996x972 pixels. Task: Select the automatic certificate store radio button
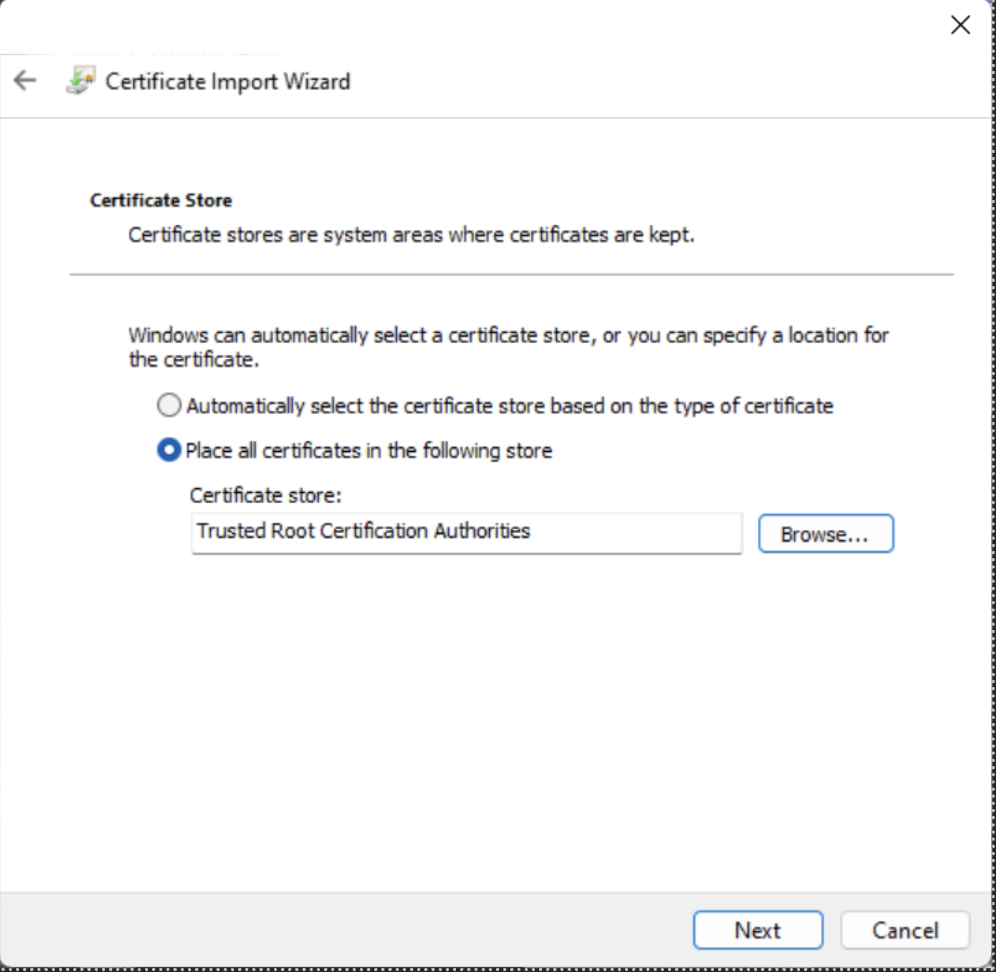(x=170, y=406)
